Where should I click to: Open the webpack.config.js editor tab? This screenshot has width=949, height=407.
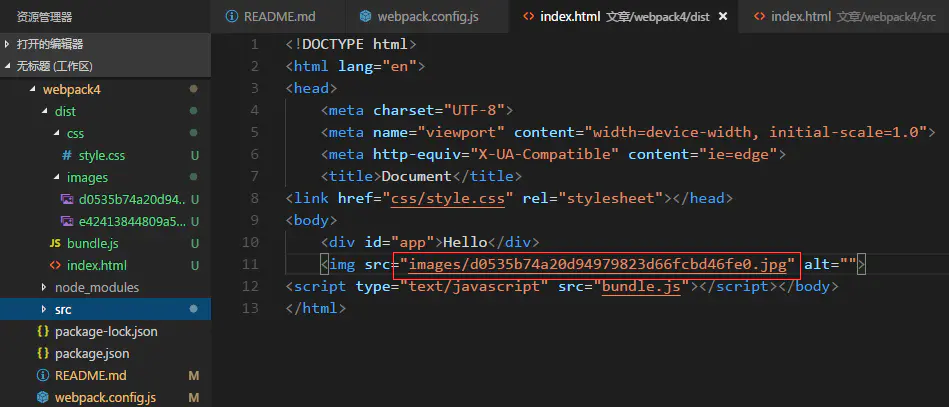click(426, 16)
